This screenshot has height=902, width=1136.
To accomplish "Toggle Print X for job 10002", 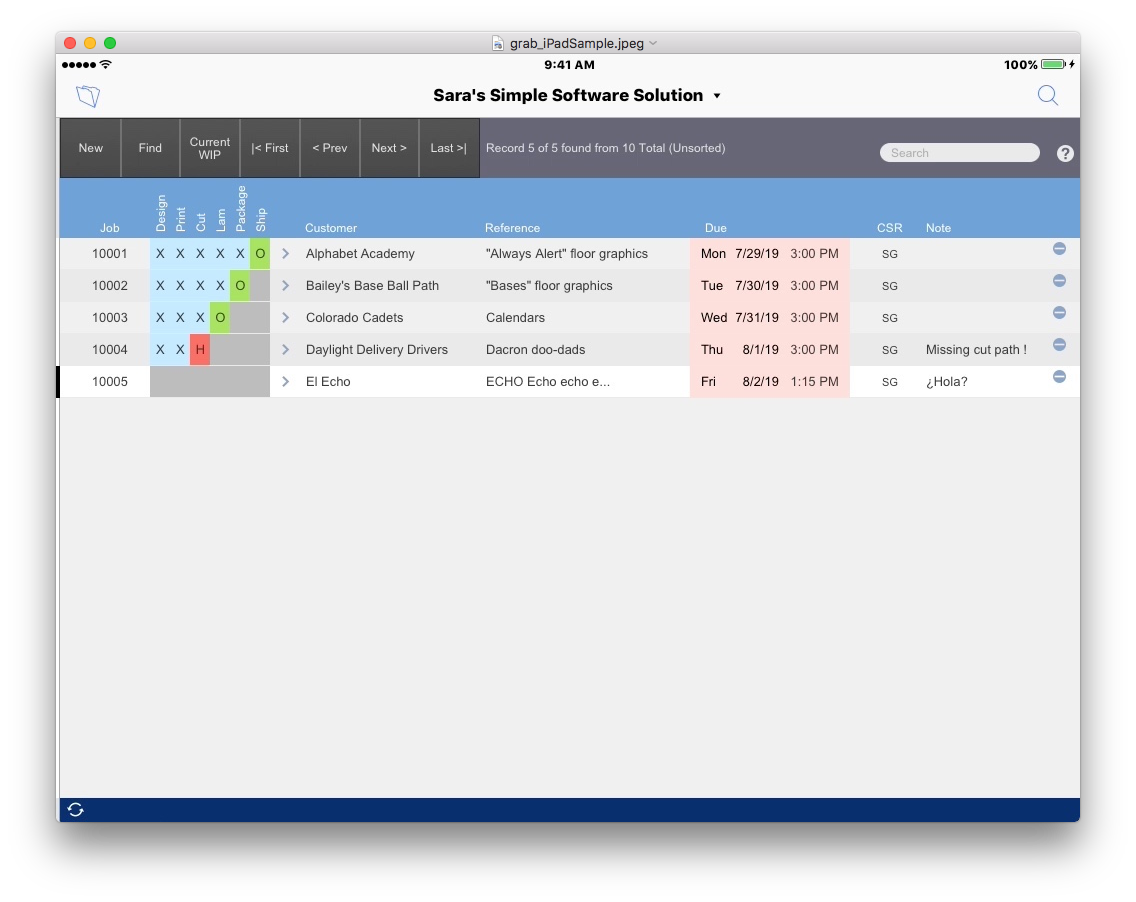I will point(180,285).
